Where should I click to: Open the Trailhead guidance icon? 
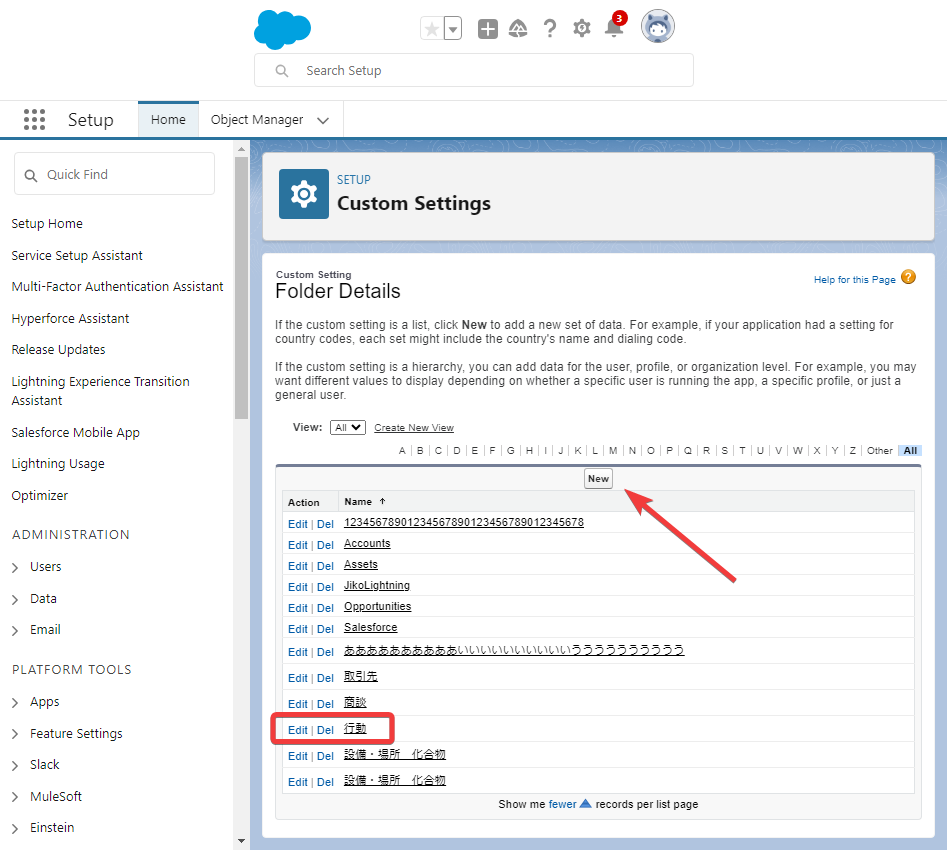point(518,29)
